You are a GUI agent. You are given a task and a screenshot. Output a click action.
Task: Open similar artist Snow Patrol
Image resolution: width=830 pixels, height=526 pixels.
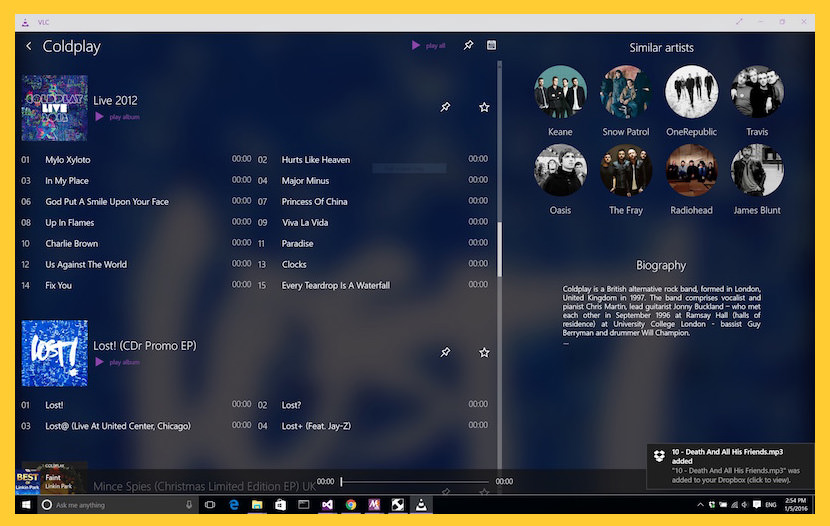coord(626,92)
